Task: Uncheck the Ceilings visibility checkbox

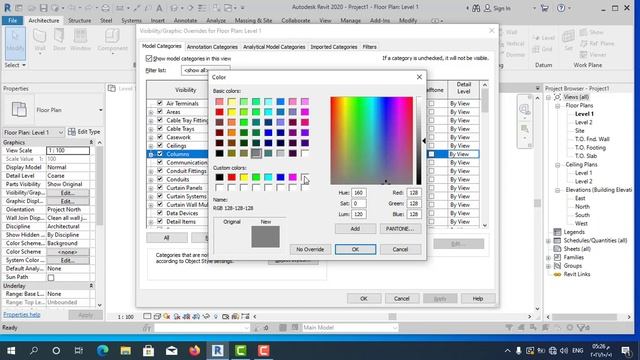Action: pos(160,145)
